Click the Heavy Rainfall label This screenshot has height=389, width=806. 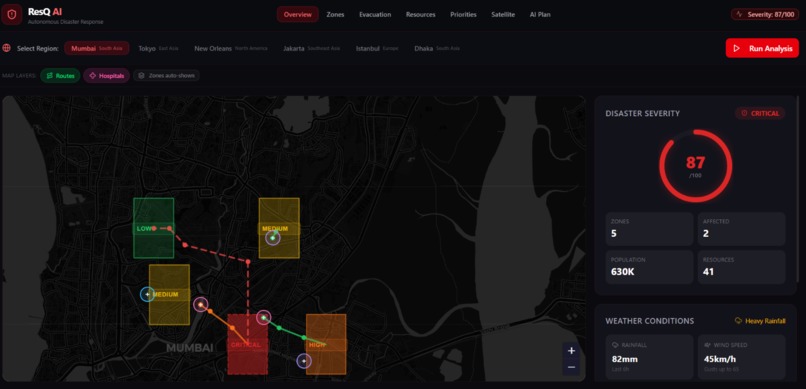coord(765,321)
